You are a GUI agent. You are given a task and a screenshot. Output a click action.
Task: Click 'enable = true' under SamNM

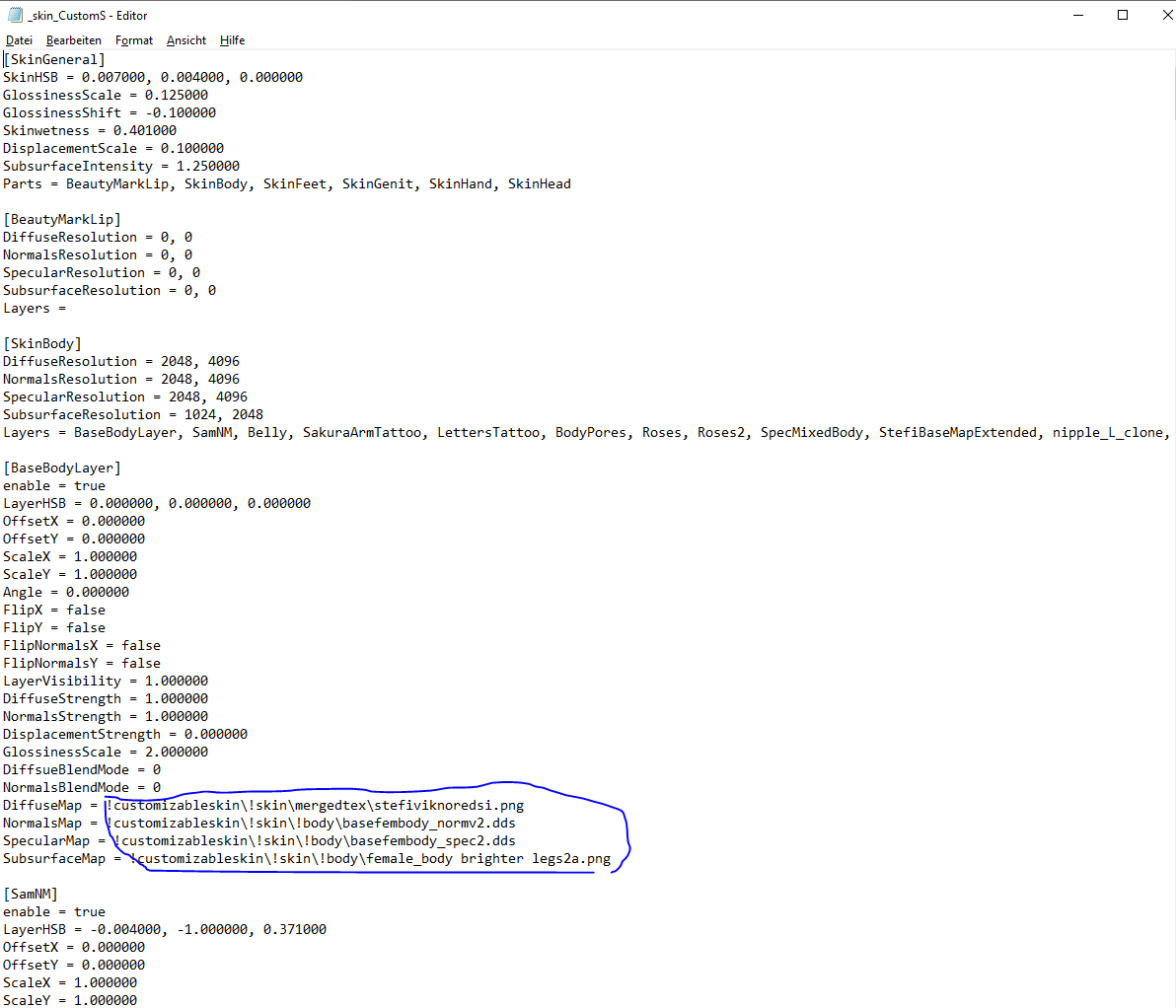pyautogui.click(x=54, y=912)
